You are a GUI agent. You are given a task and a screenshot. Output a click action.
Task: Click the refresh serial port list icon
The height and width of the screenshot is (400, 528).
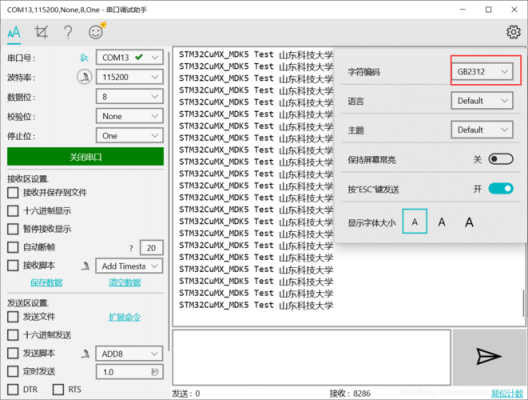pyautogui.click(x=84, y=58)
